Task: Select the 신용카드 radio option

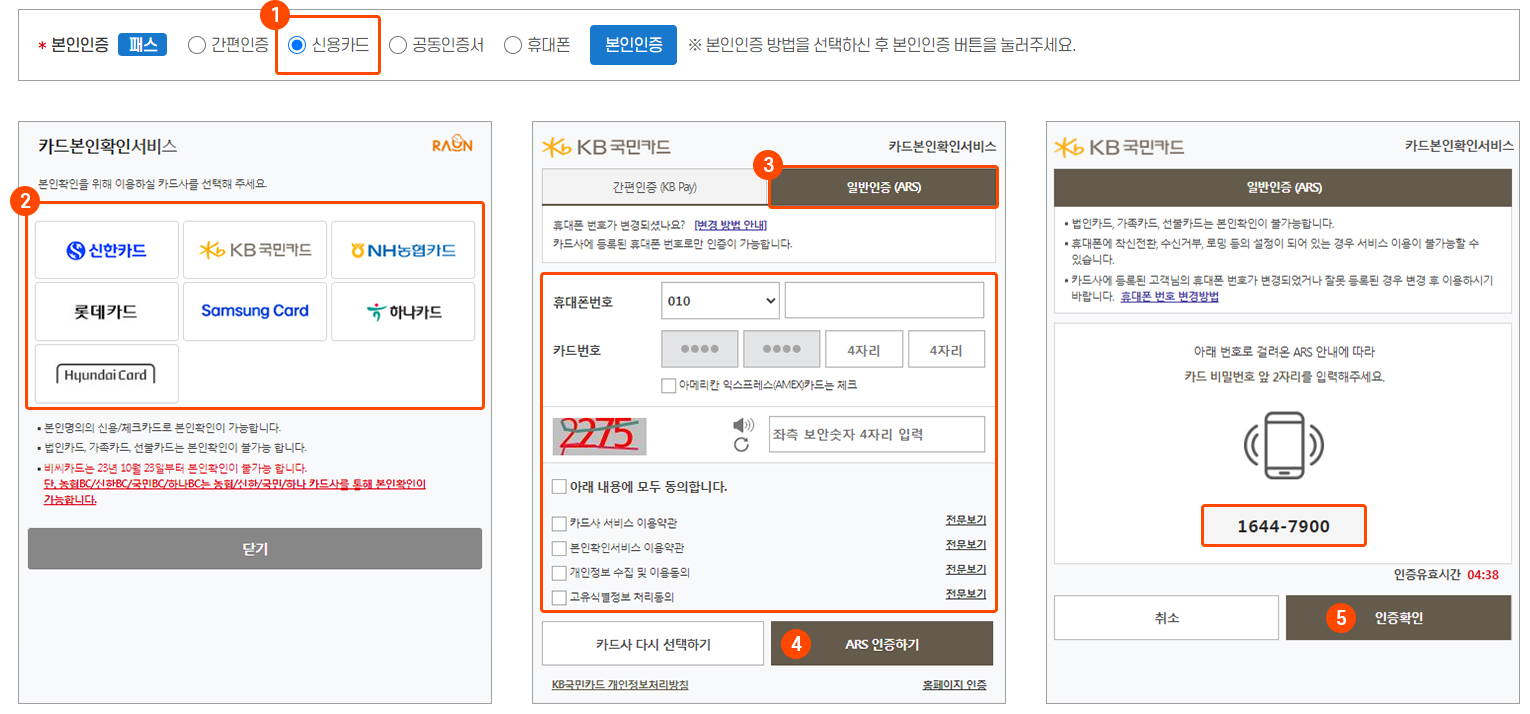Action: (297, 45)
